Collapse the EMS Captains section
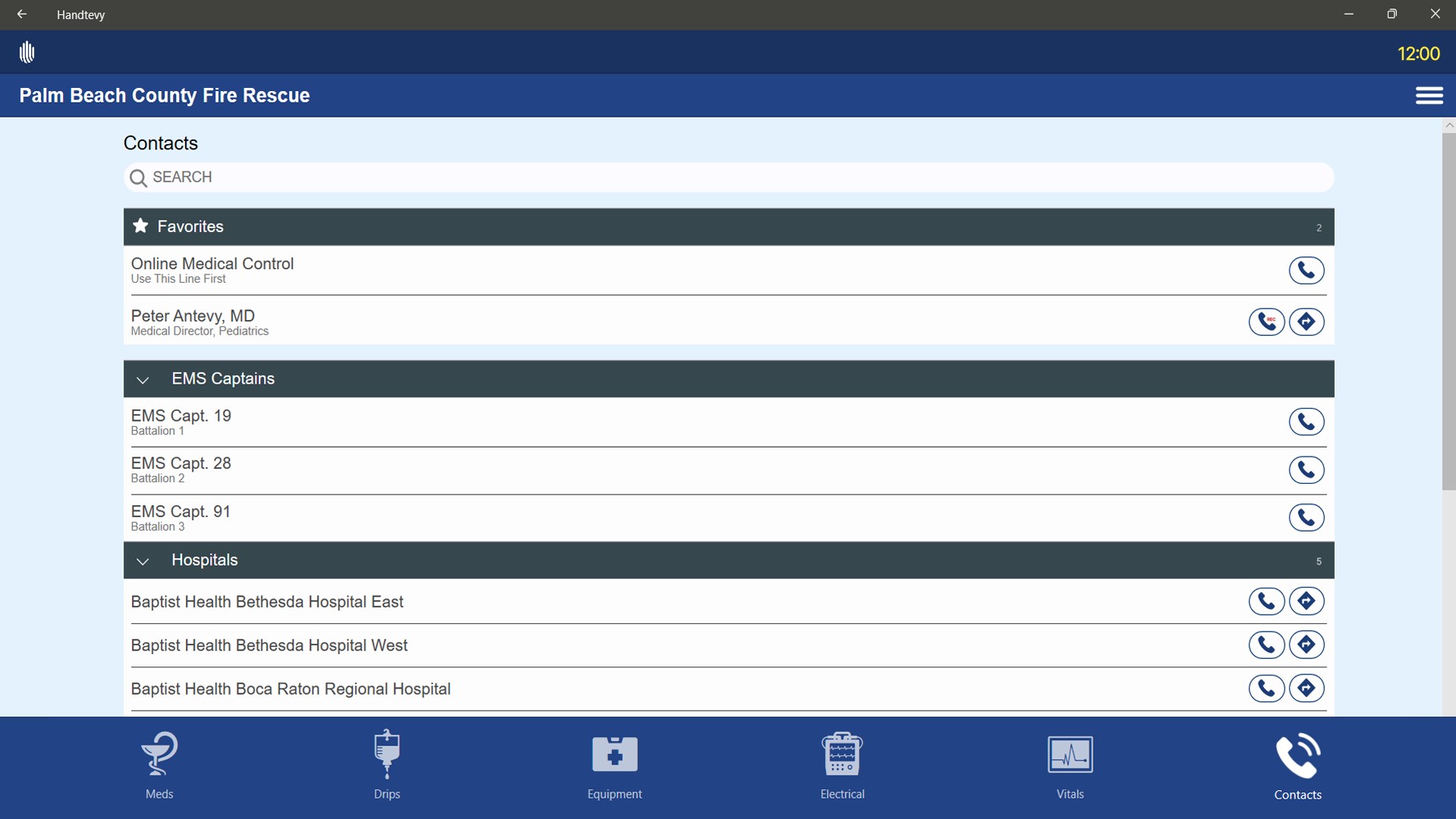The width and height of the screenshot is (1456, 819). [x=143, y=379]
